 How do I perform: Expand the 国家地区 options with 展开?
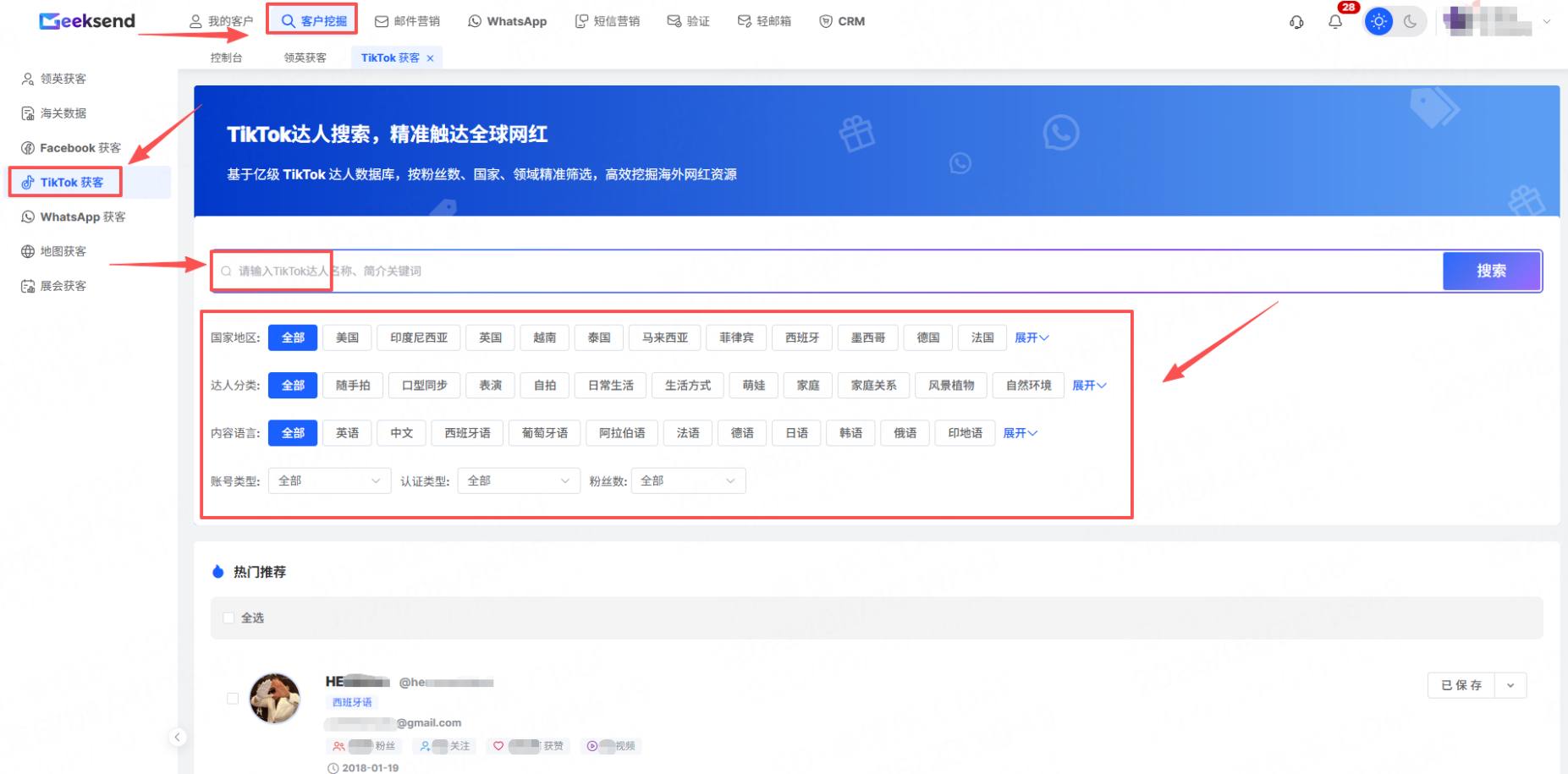tap(1032, 338)
